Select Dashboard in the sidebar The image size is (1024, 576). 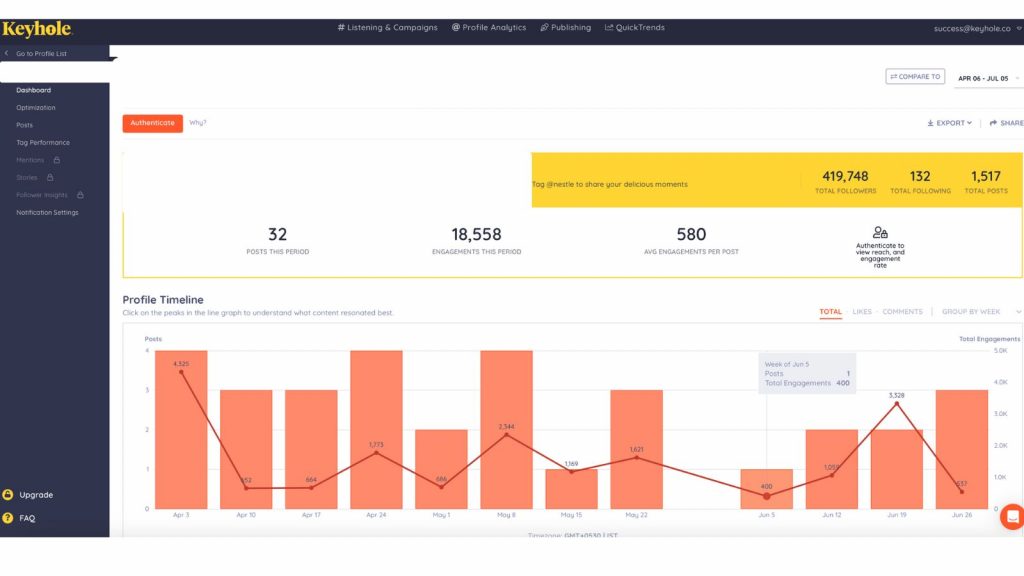point(33,90)
